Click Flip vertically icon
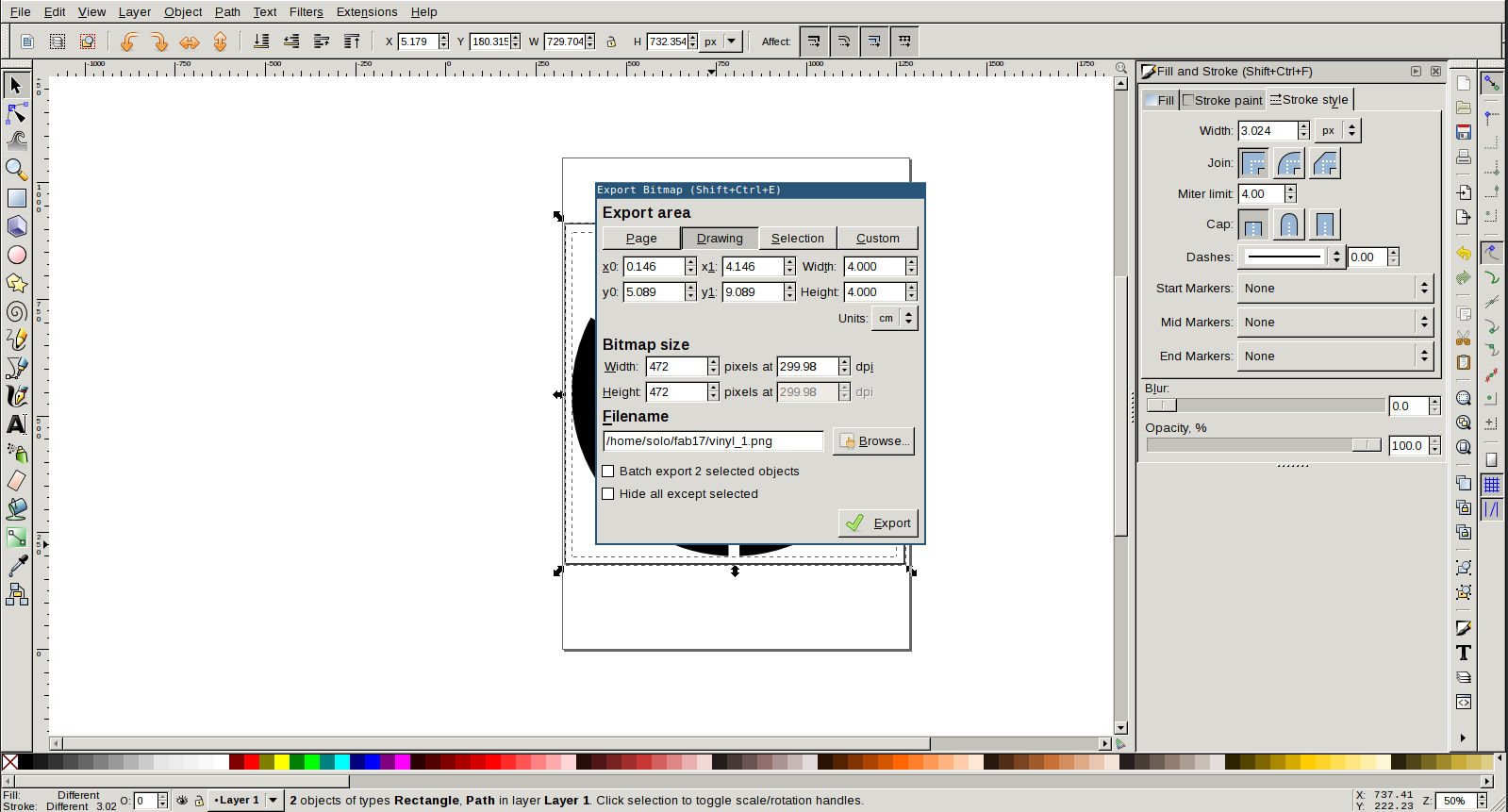Viewport: 1508px width, 812px height. tap(220, 41)
